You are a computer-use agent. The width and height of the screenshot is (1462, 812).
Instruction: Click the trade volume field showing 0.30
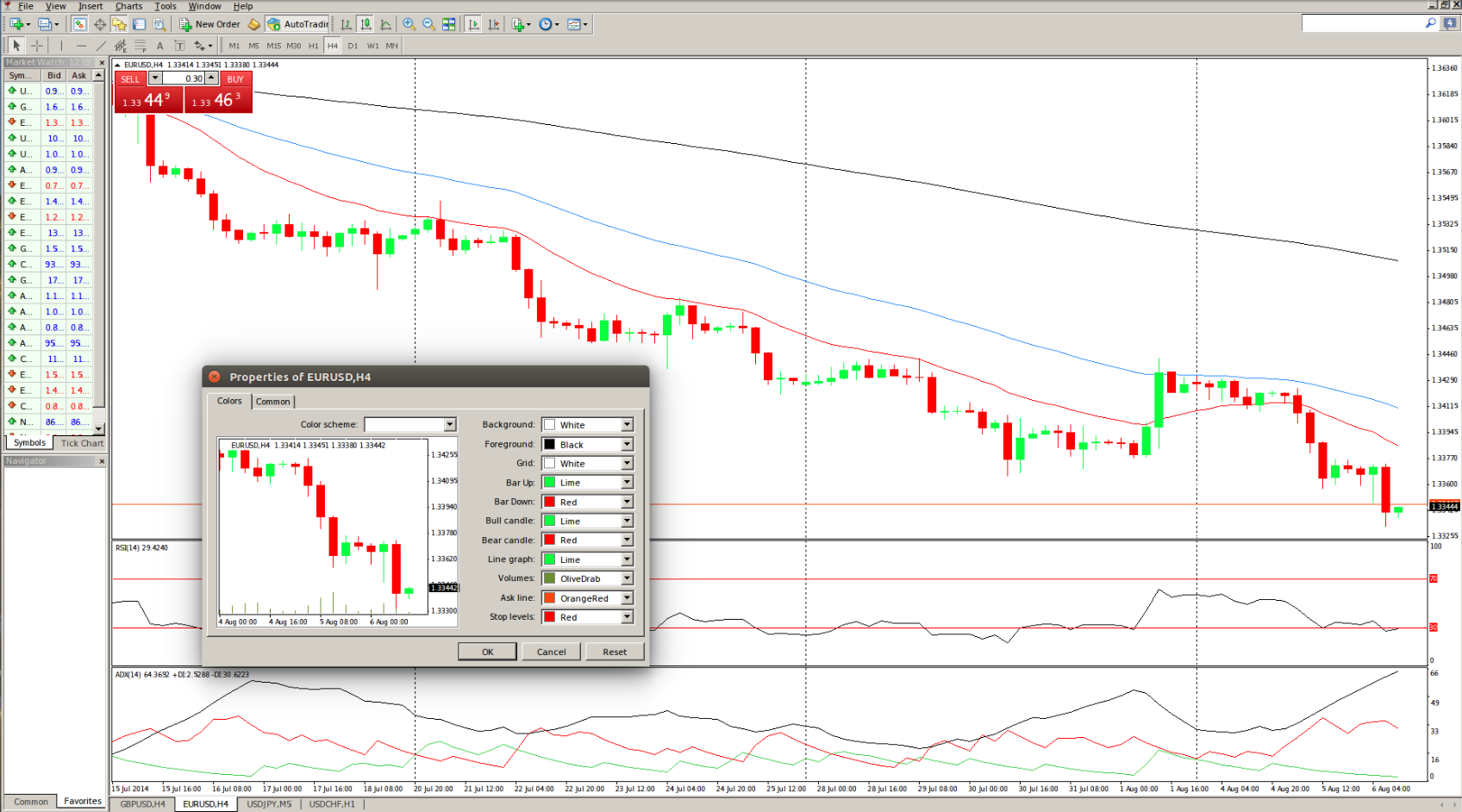click(x=184, y=78)
